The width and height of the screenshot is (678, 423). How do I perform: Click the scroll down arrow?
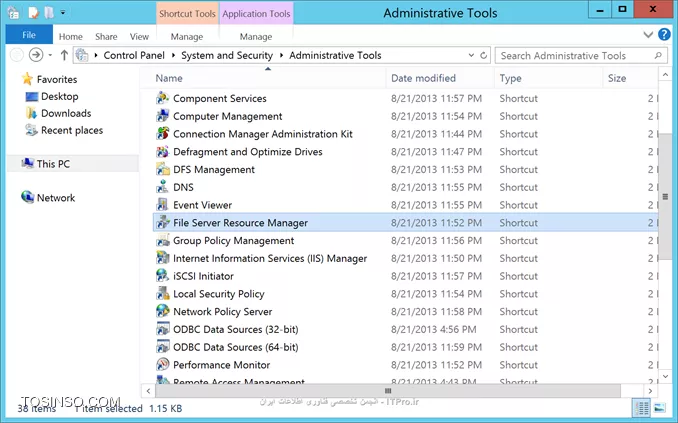pyautogui.click(x=665, y=377)
